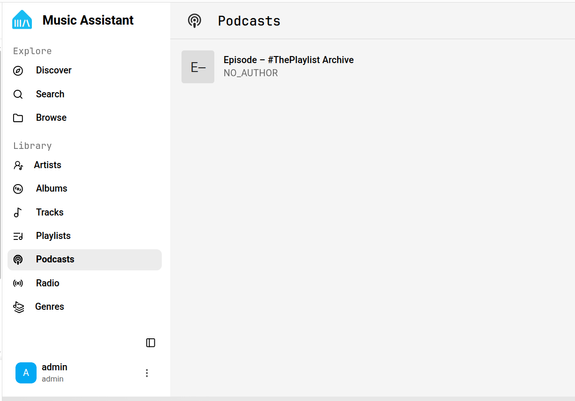Click the Podcasts icon in sidebar
The height and width of the screenshot is (401, 575).
pos(18,260)
